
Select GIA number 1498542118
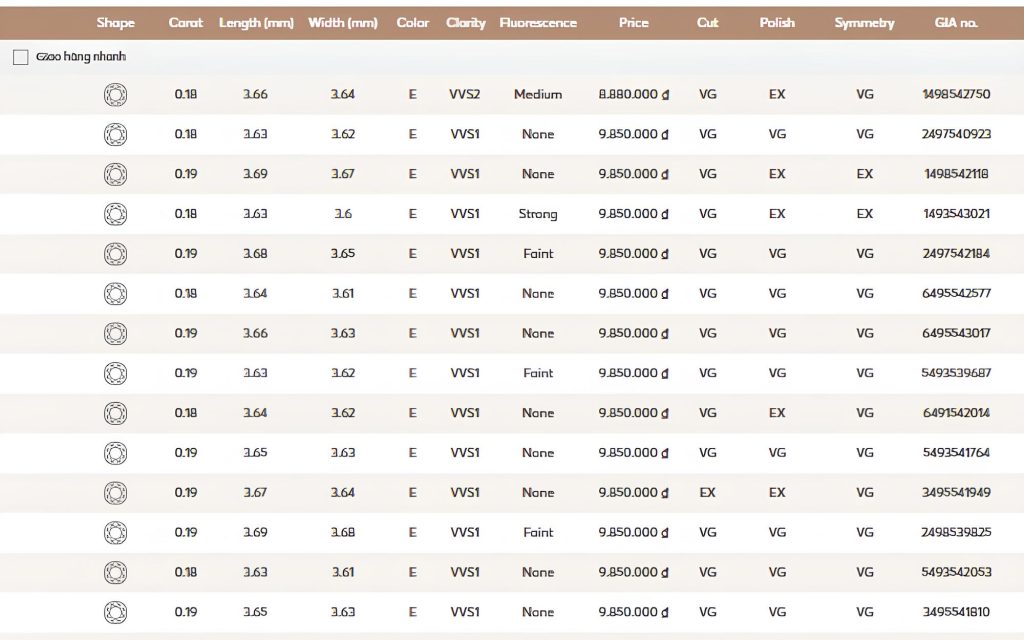point(956,174)
